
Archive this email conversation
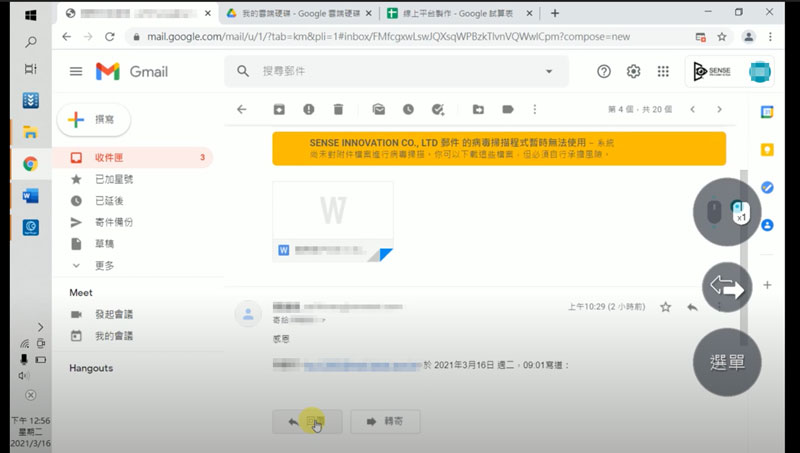(279, 109)
